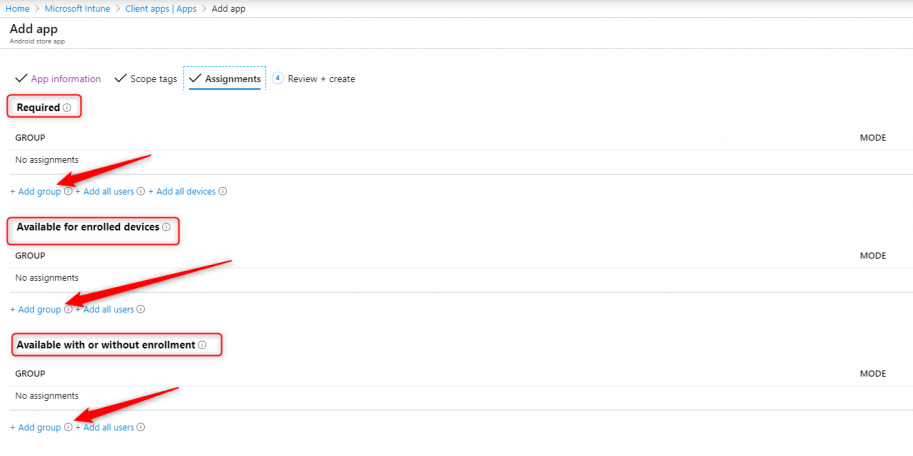The width and height of the screenshot is (913, 456).
Task: Click Add all users info icon in without enrollment section
Action: tap(141, 427)
